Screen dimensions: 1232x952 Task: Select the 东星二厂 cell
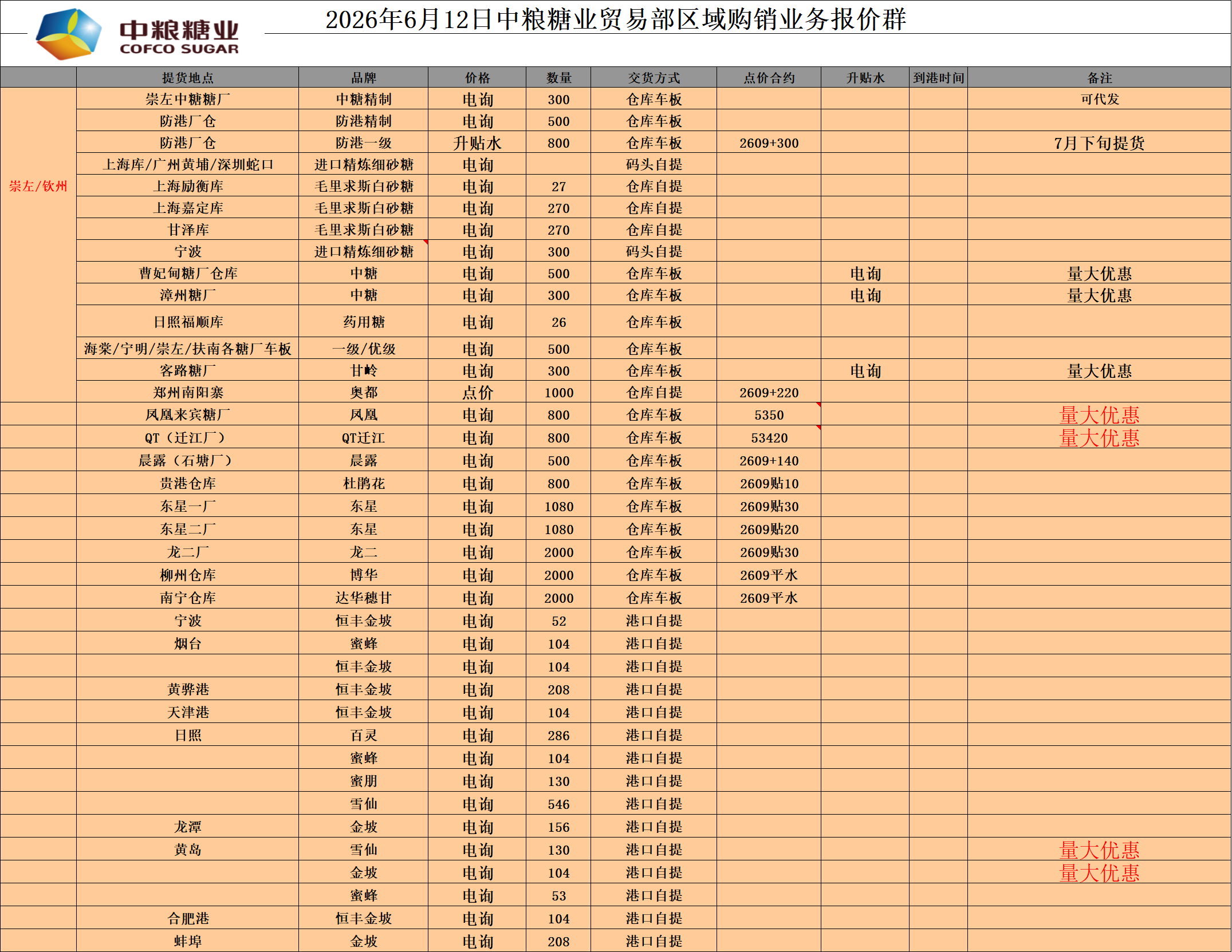point(188,530)
